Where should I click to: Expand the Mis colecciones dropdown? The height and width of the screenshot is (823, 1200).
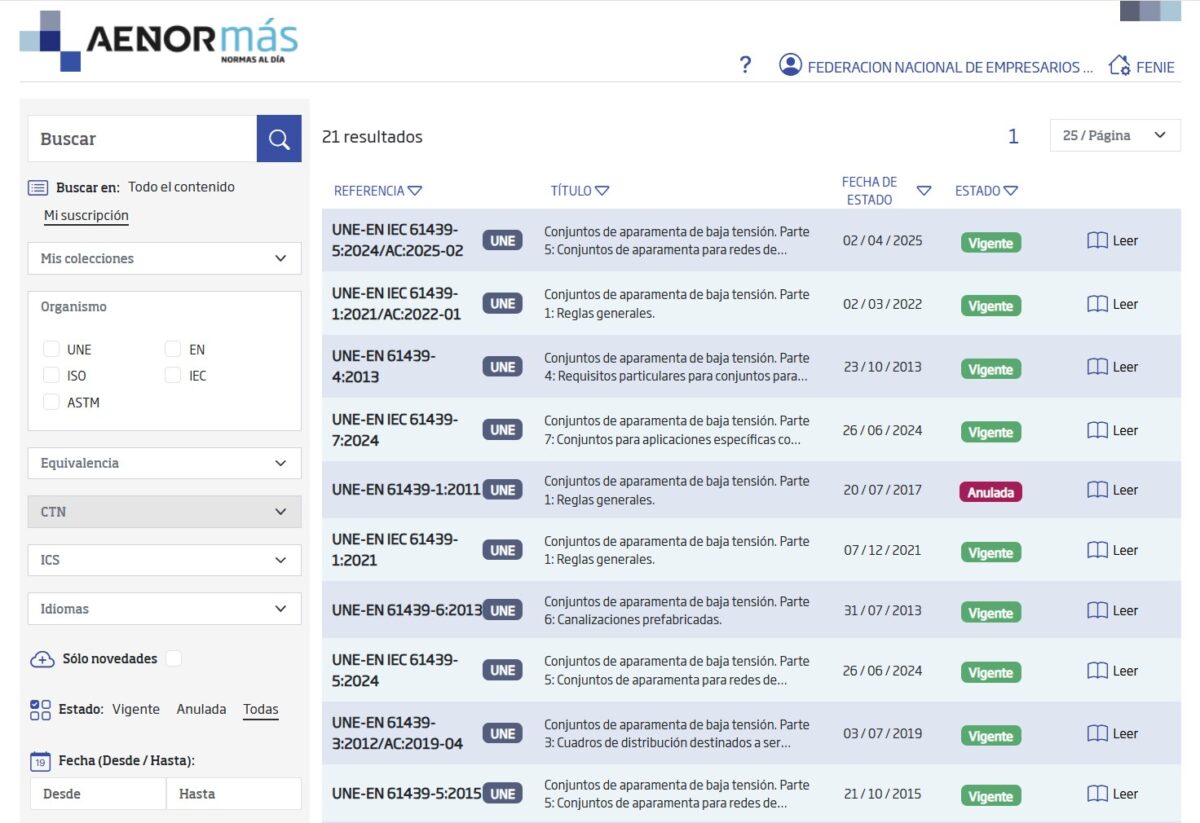pos(164,258)
